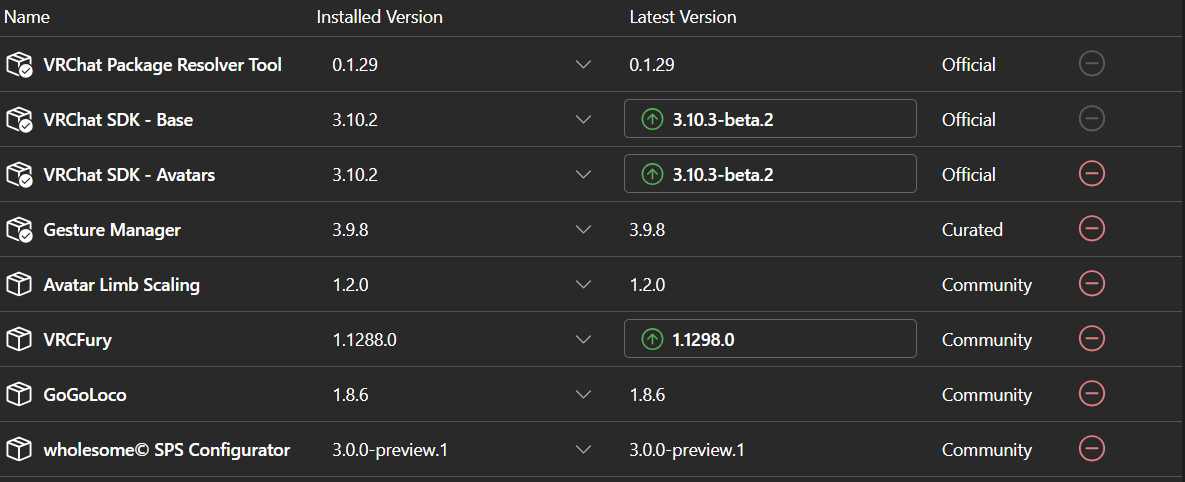
Task: Upgrade VRChat SDK - Base to 3.10.3-beta.2
Action: [770, 119]
